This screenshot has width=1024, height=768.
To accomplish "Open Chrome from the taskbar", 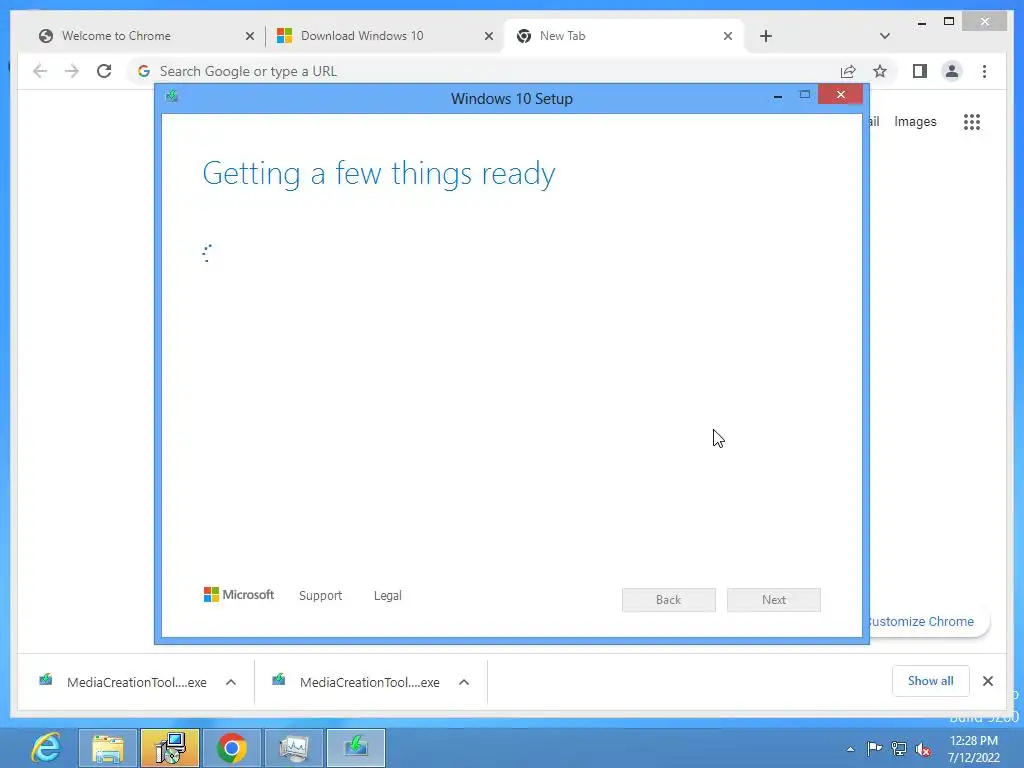I will tap(232, 748).
